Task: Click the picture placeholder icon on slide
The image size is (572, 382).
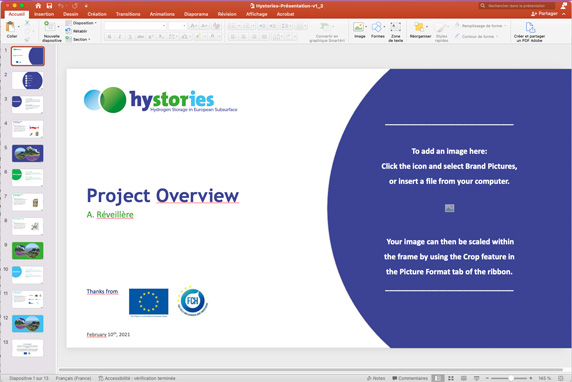Action: pyautogui.click(x=449, y=208)
